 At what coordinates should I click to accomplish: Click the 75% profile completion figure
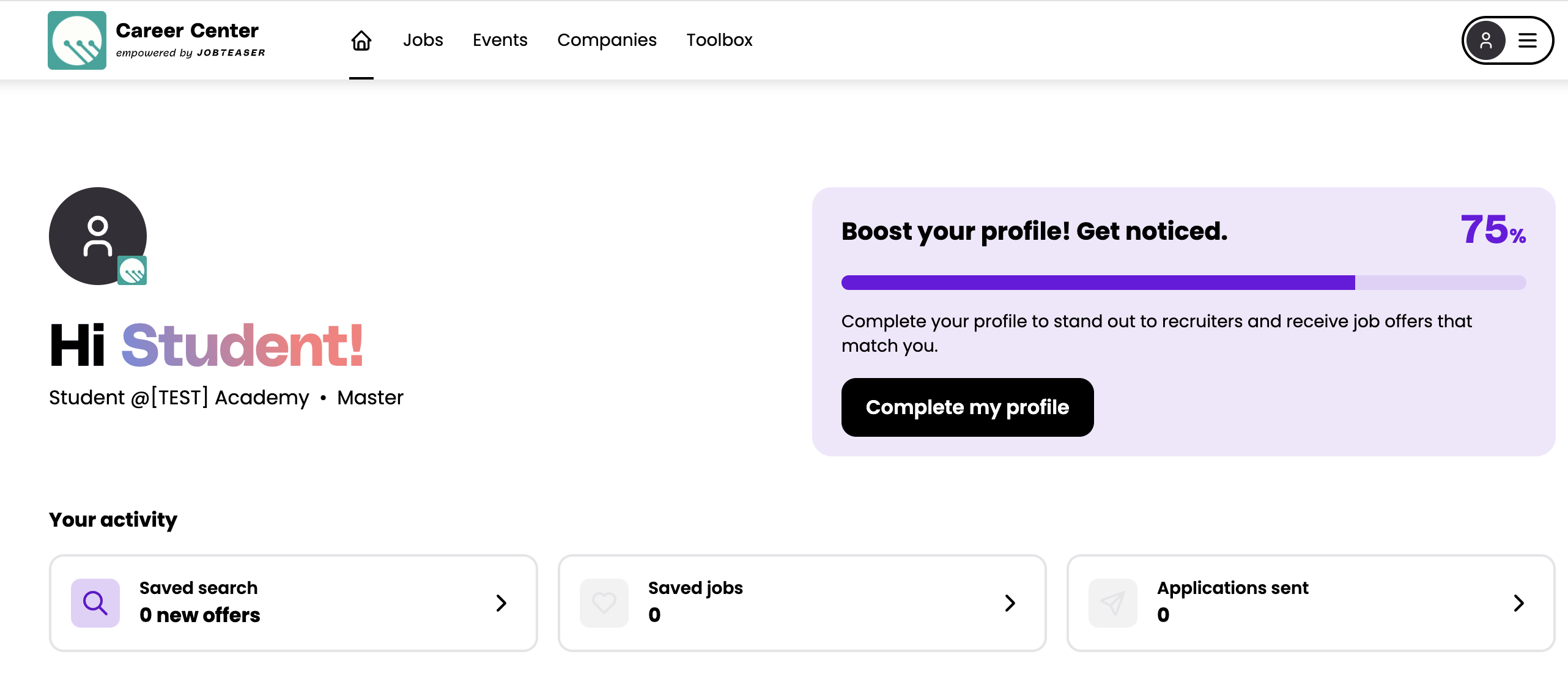pyautogui.click(x=1492, y=230)
